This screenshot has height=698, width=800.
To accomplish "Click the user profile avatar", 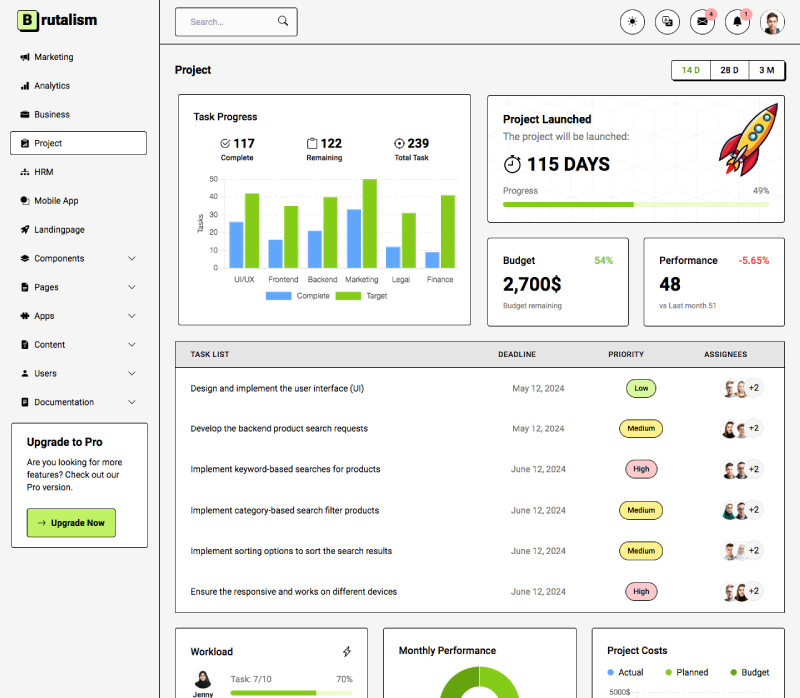I will [x=772, y=21].
